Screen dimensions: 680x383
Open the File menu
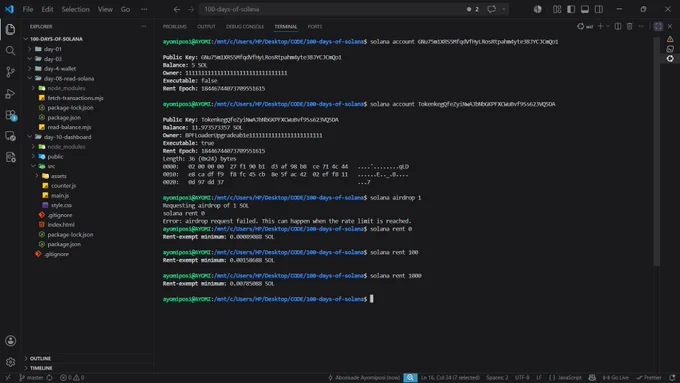coord(28,9)
